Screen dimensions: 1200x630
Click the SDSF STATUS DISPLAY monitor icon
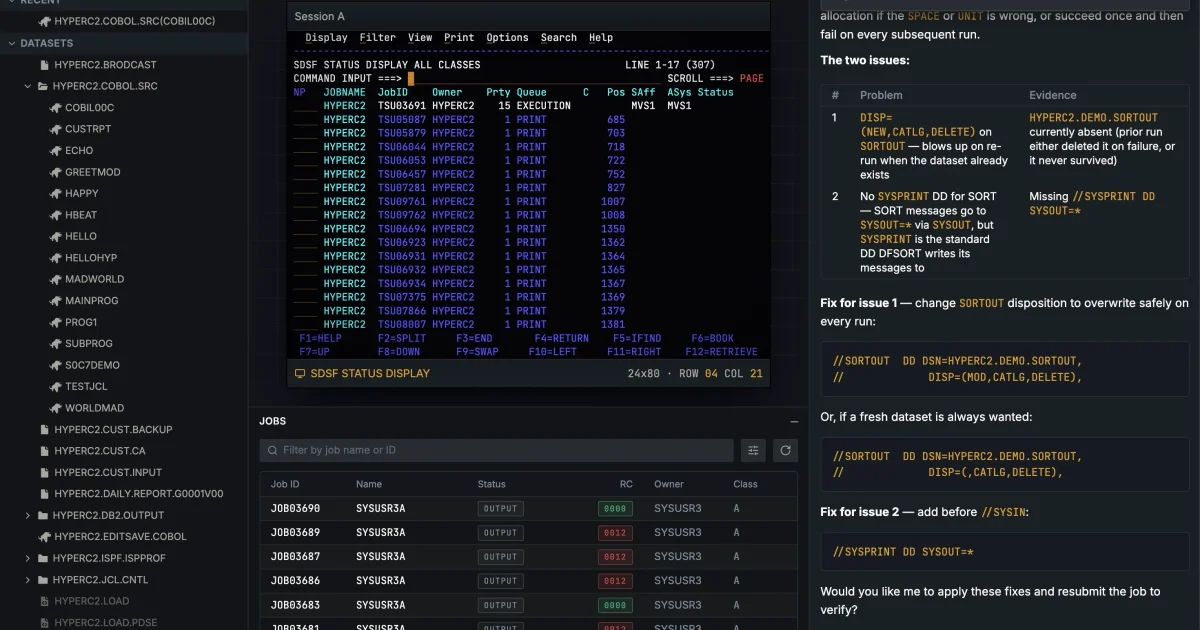(x=299, y=373)
